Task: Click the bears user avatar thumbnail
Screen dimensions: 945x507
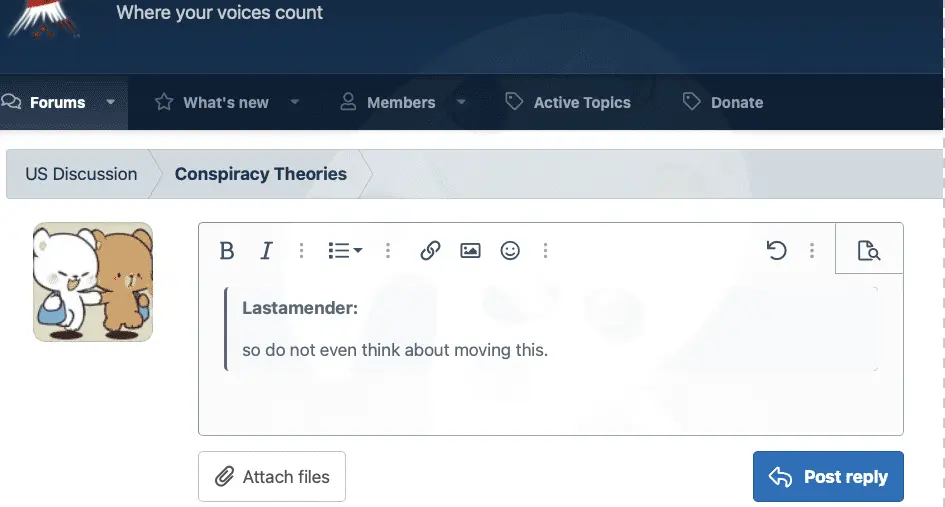Action: click(93, 282)
